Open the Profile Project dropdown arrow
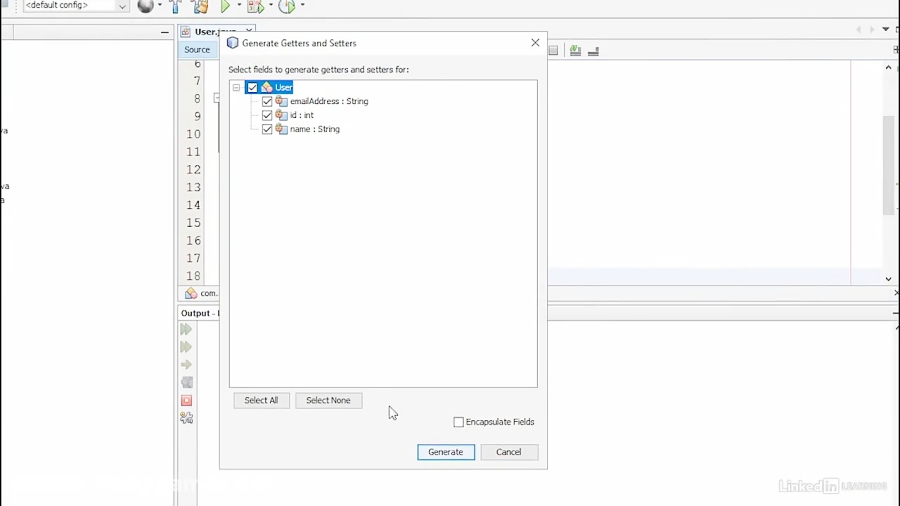Viewport: 900px width, 506px height. click(x=302, y=5)
